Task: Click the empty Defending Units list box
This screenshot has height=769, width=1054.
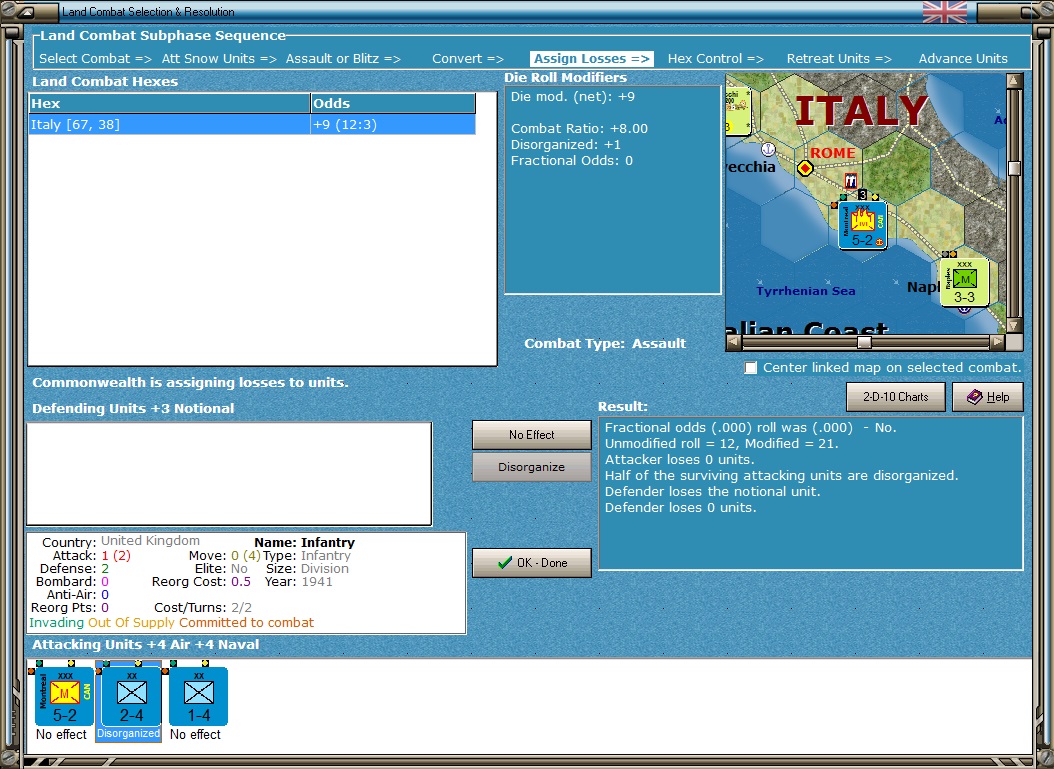Action: (229, 474)
